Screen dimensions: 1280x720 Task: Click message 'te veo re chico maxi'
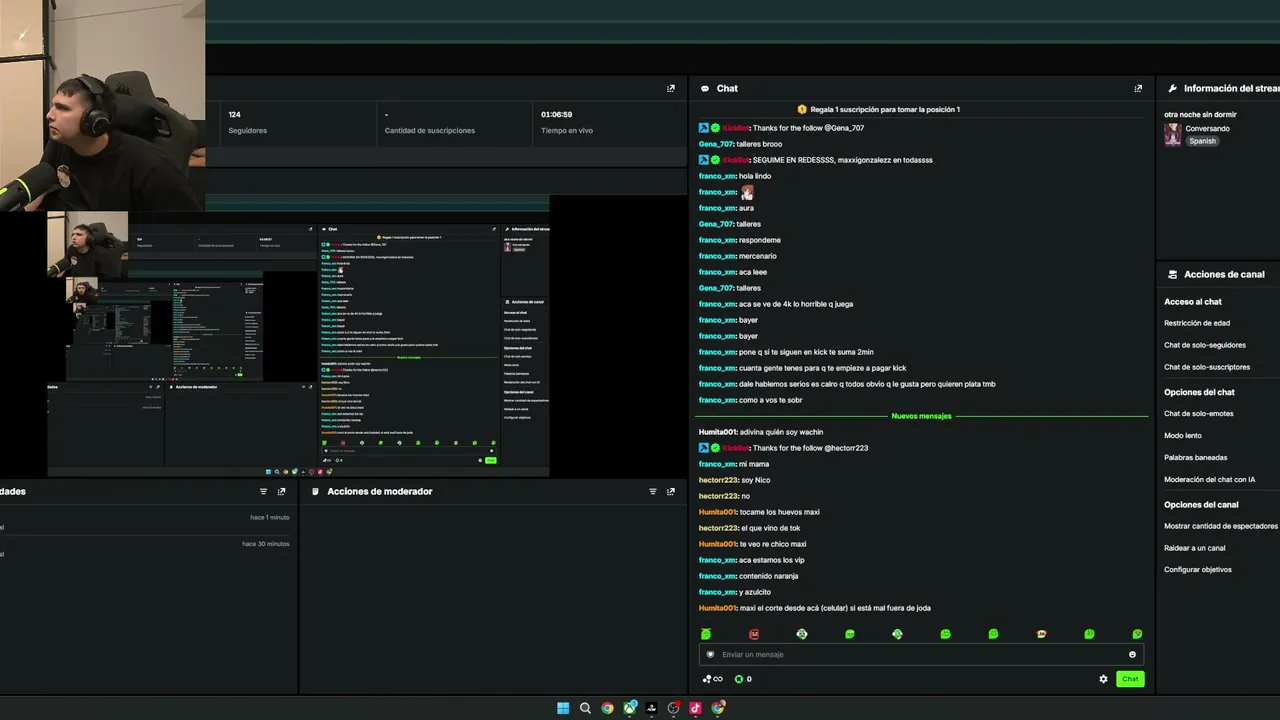pyautogui.click(x=773, y=544)
